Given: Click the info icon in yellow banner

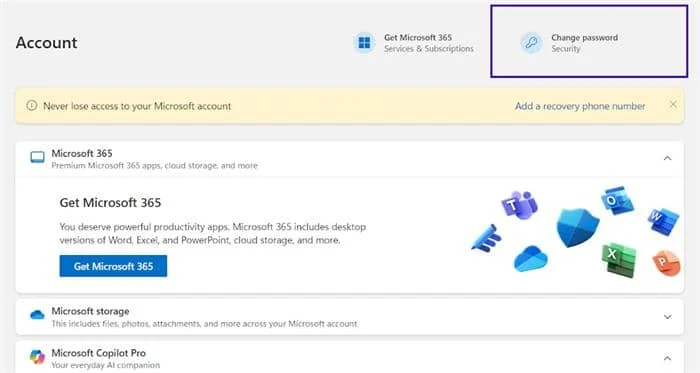Looking at the screenshot, I should tap(31, 106).
